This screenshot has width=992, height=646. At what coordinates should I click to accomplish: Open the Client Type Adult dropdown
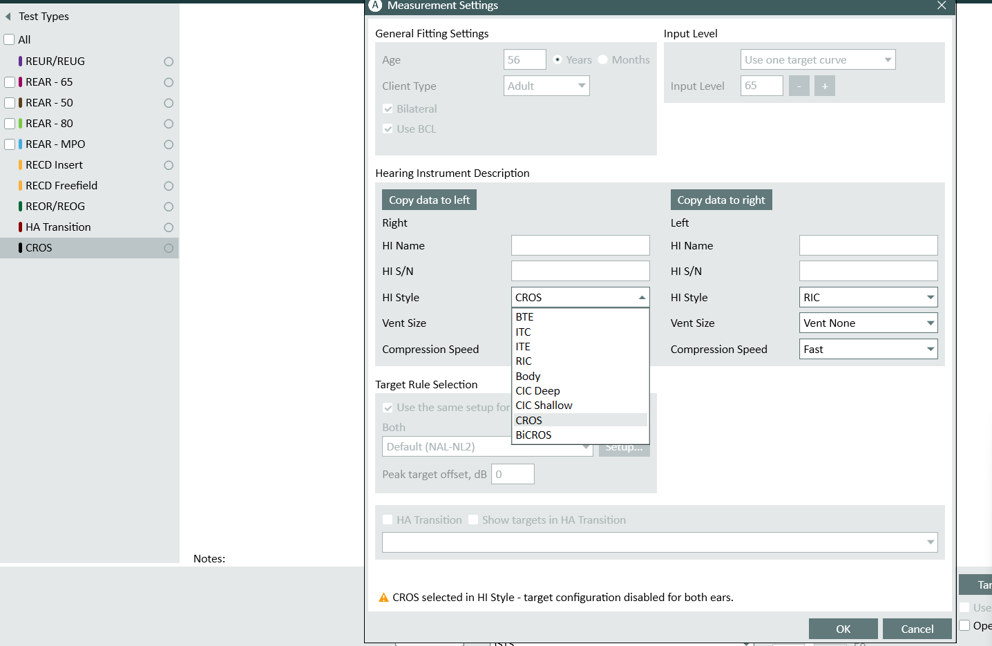(x=547, y=86)
